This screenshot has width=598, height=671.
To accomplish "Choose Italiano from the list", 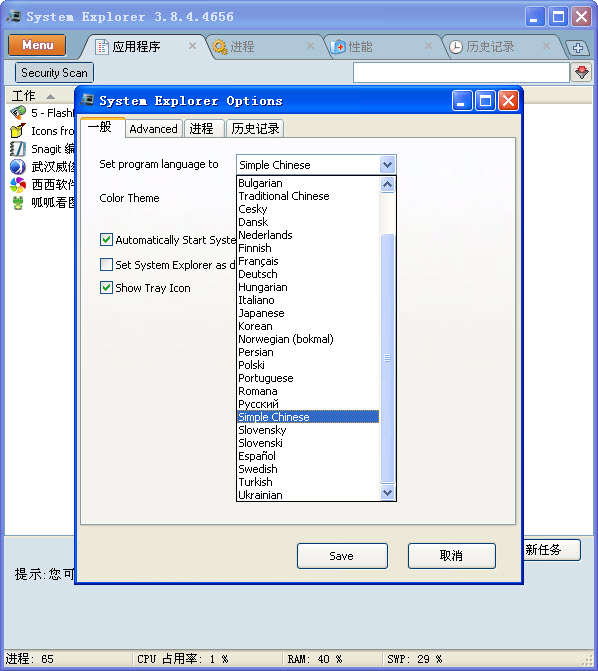I will tap(308, 300).
